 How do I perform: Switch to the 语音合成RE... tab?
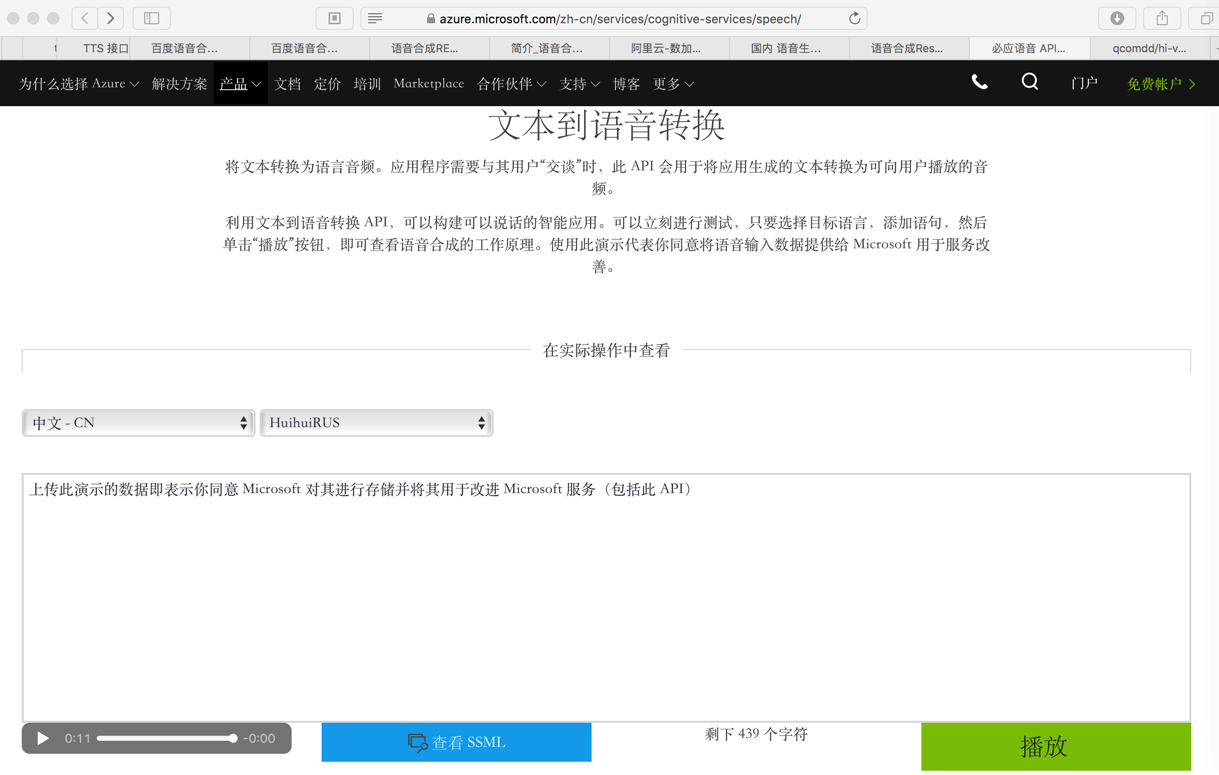[424, 48]
